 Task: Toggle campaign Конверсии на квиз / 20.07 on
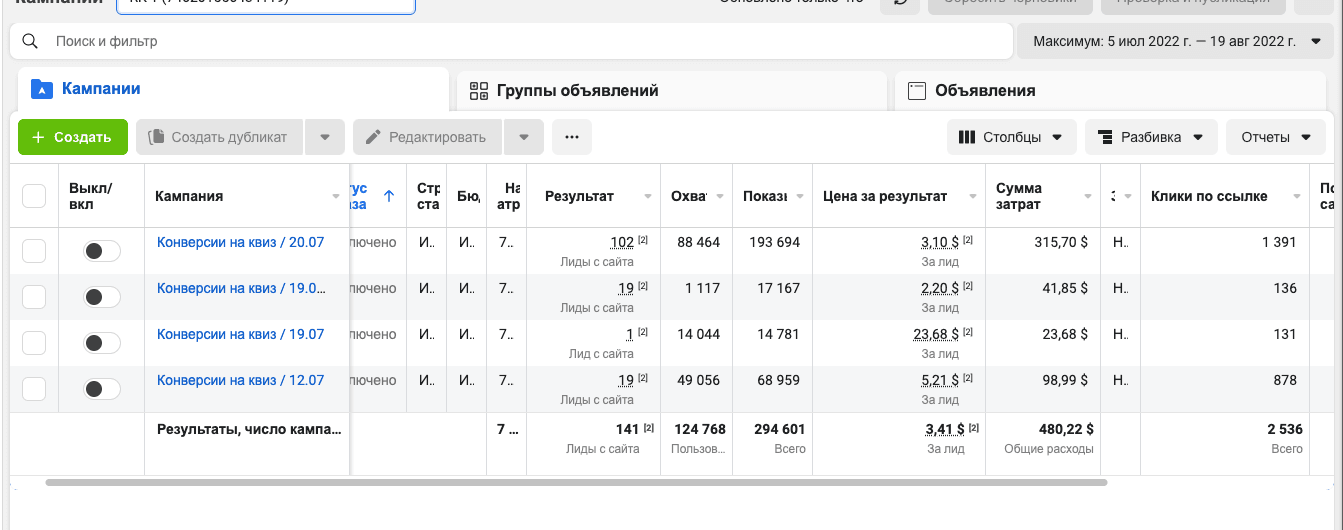click(x=101, y=251)
